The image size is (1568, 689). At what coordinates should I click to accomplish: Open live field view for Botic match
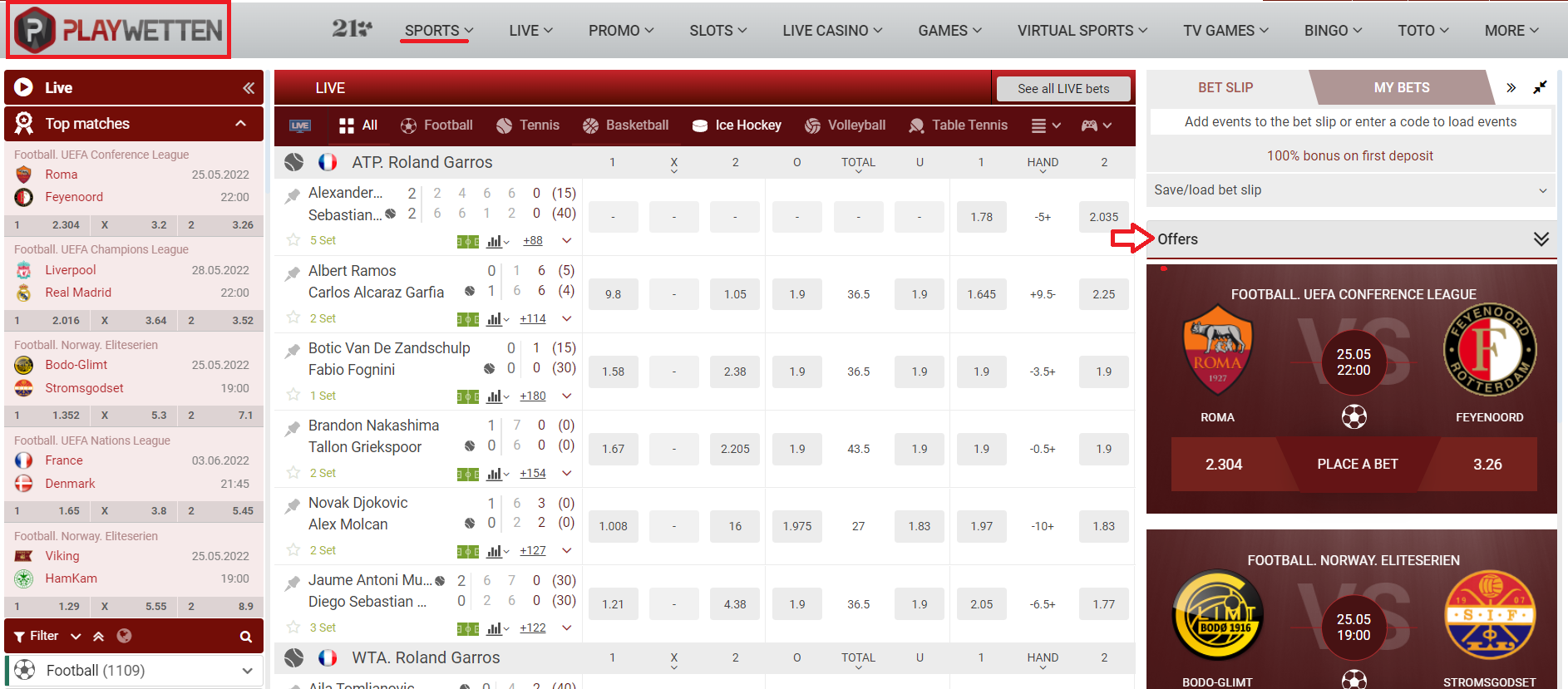pyautogui.click(x=468, y=396)
